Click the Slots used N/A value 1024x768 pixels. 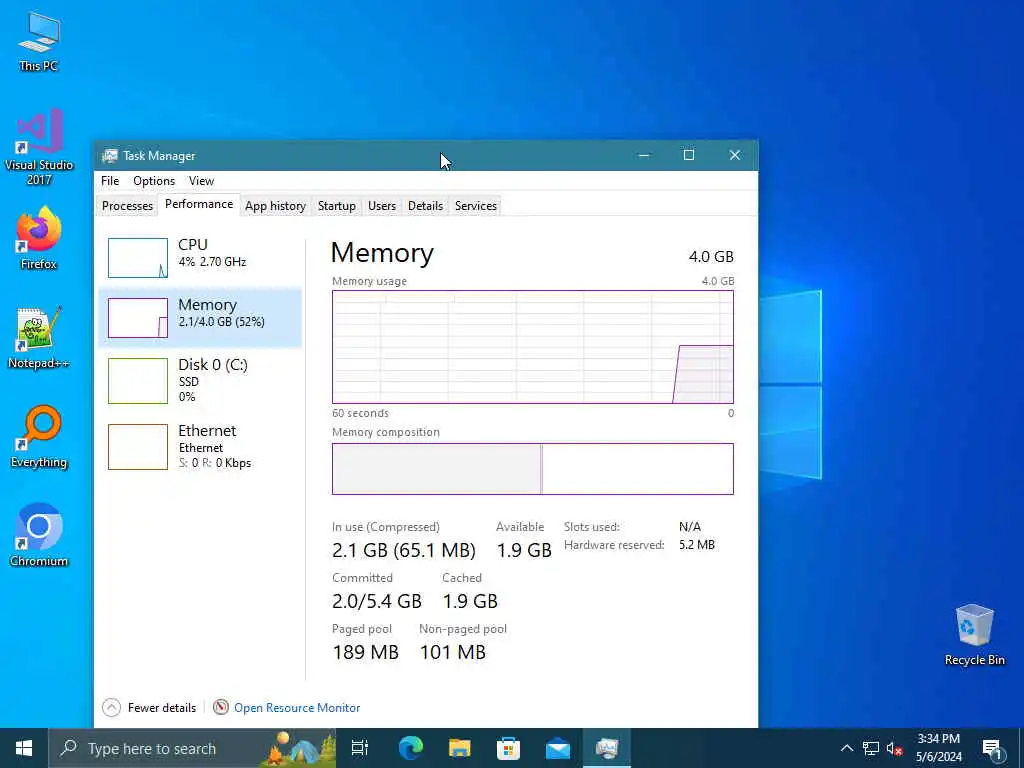[x=690, y=526]
